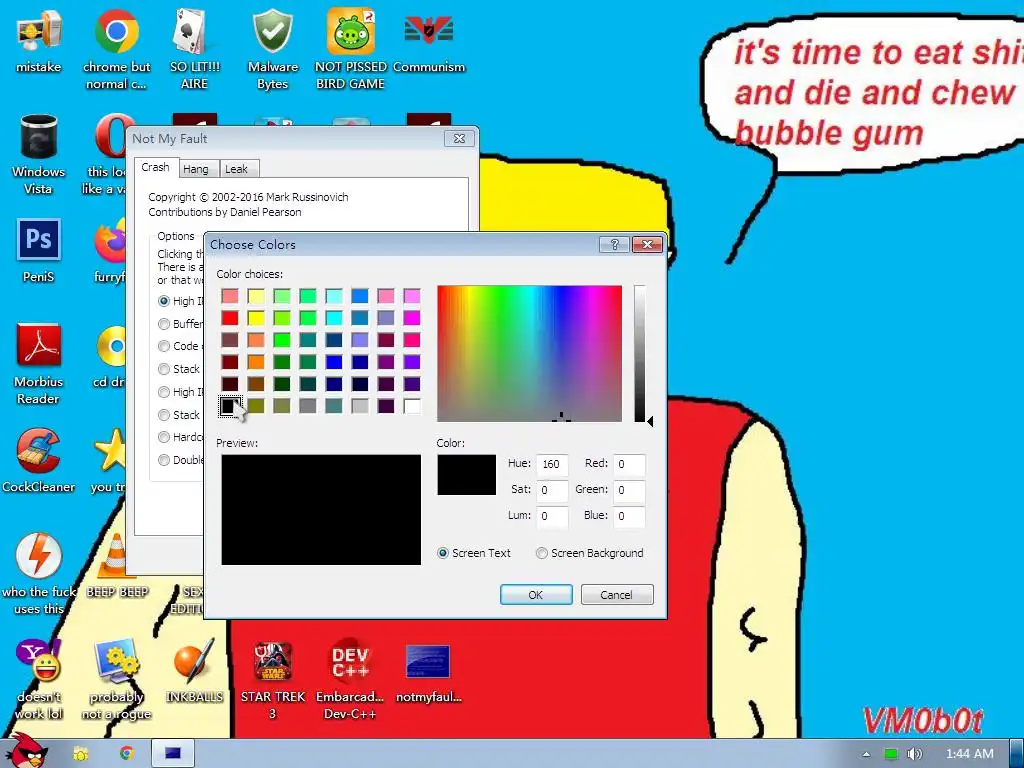The height and width of the screenshot is (768, 1024).
Task: Click the Green value field
Action: point(630,490)
